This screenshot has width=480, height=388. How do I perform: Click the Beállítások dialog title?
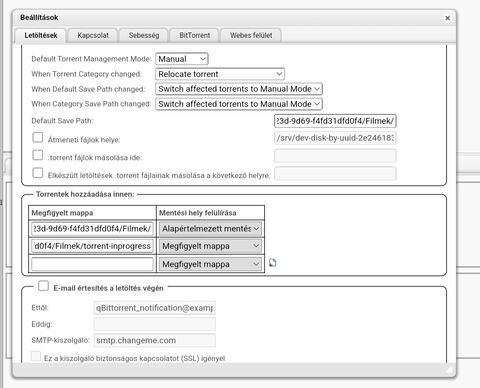pyautogui.click(x=39, y=17)
